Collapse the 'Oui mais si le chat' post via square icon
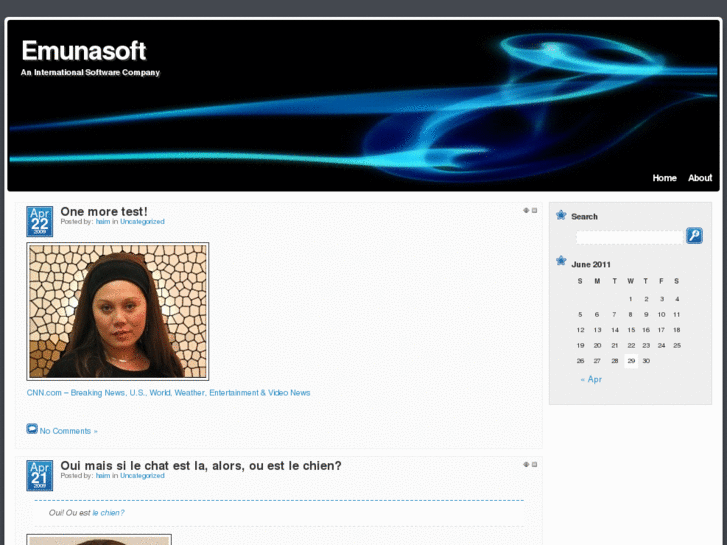The width and height of the screenshot is (727, 545). point(535,465)
